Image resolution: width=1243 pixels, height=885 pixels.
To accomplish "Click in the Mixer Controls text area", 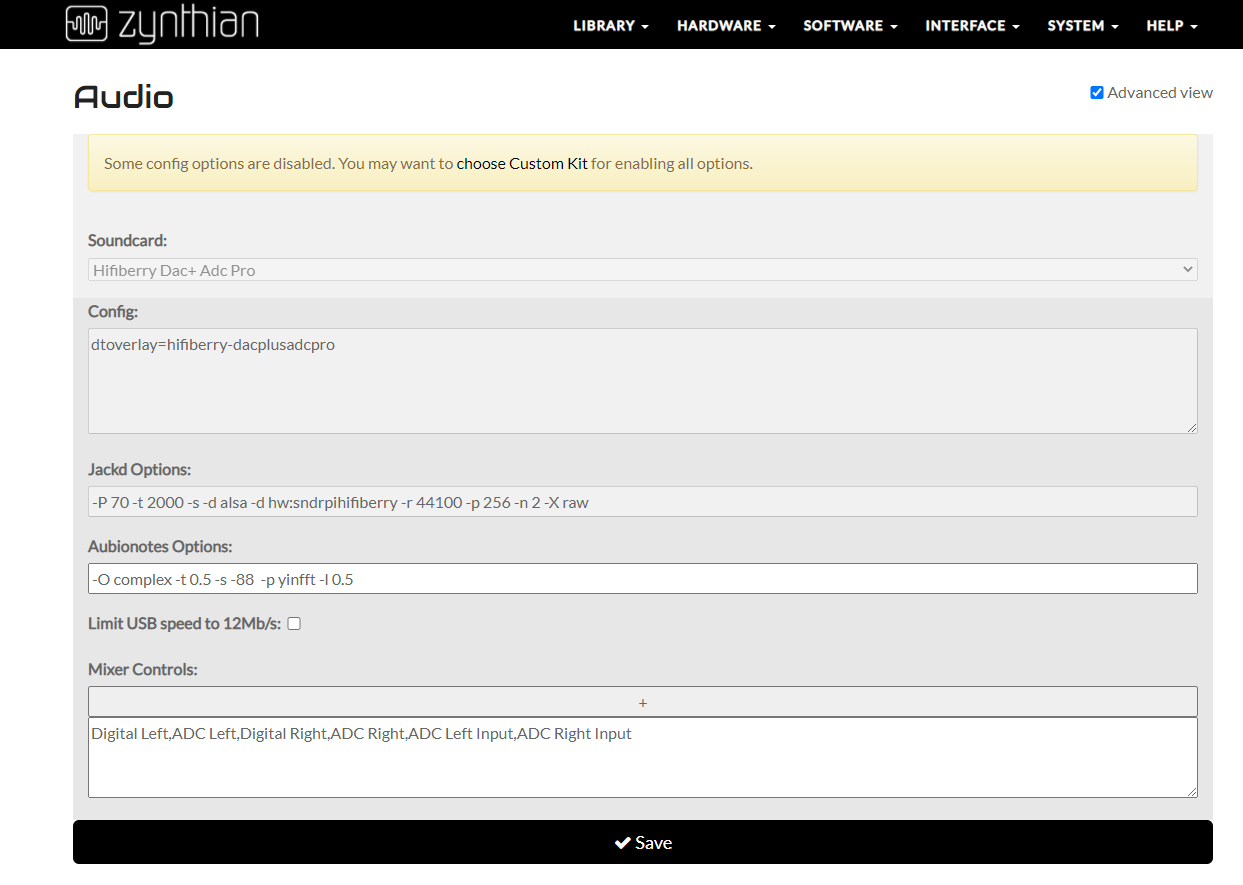I will pyautogui.click(x=642, y=757).
